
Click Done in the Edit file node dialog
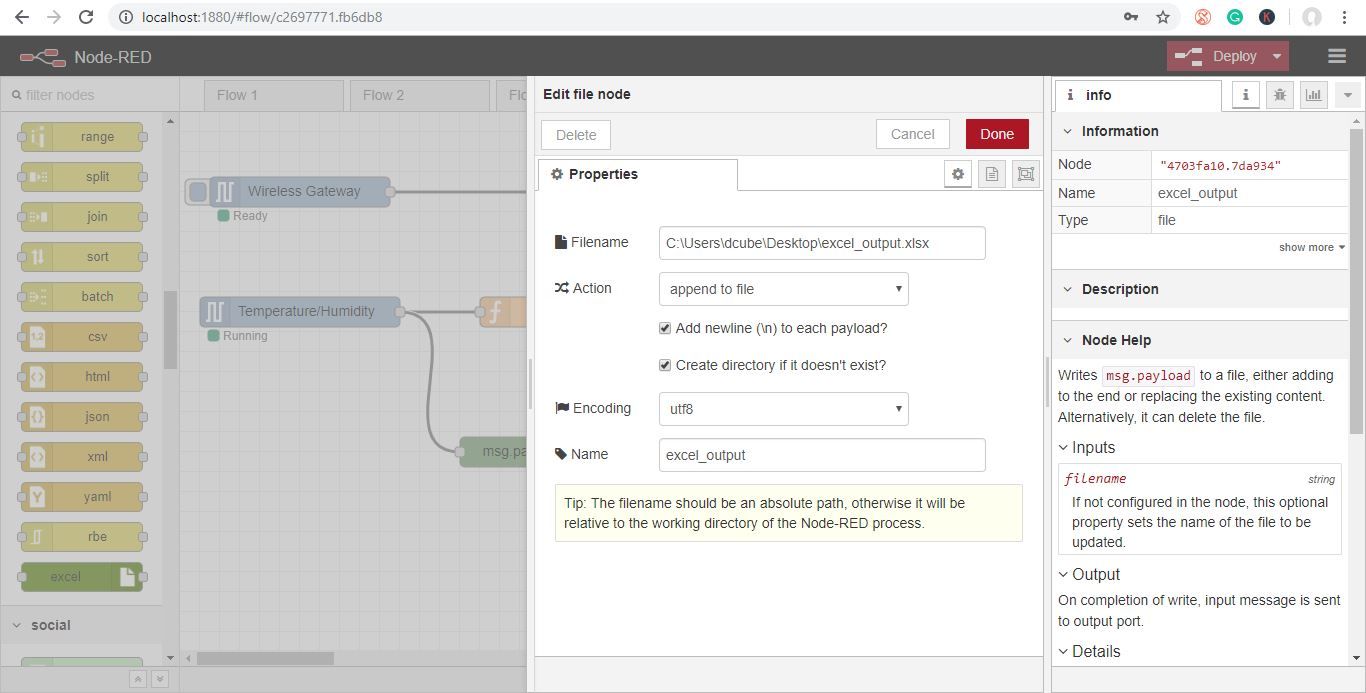coord(997,134)
